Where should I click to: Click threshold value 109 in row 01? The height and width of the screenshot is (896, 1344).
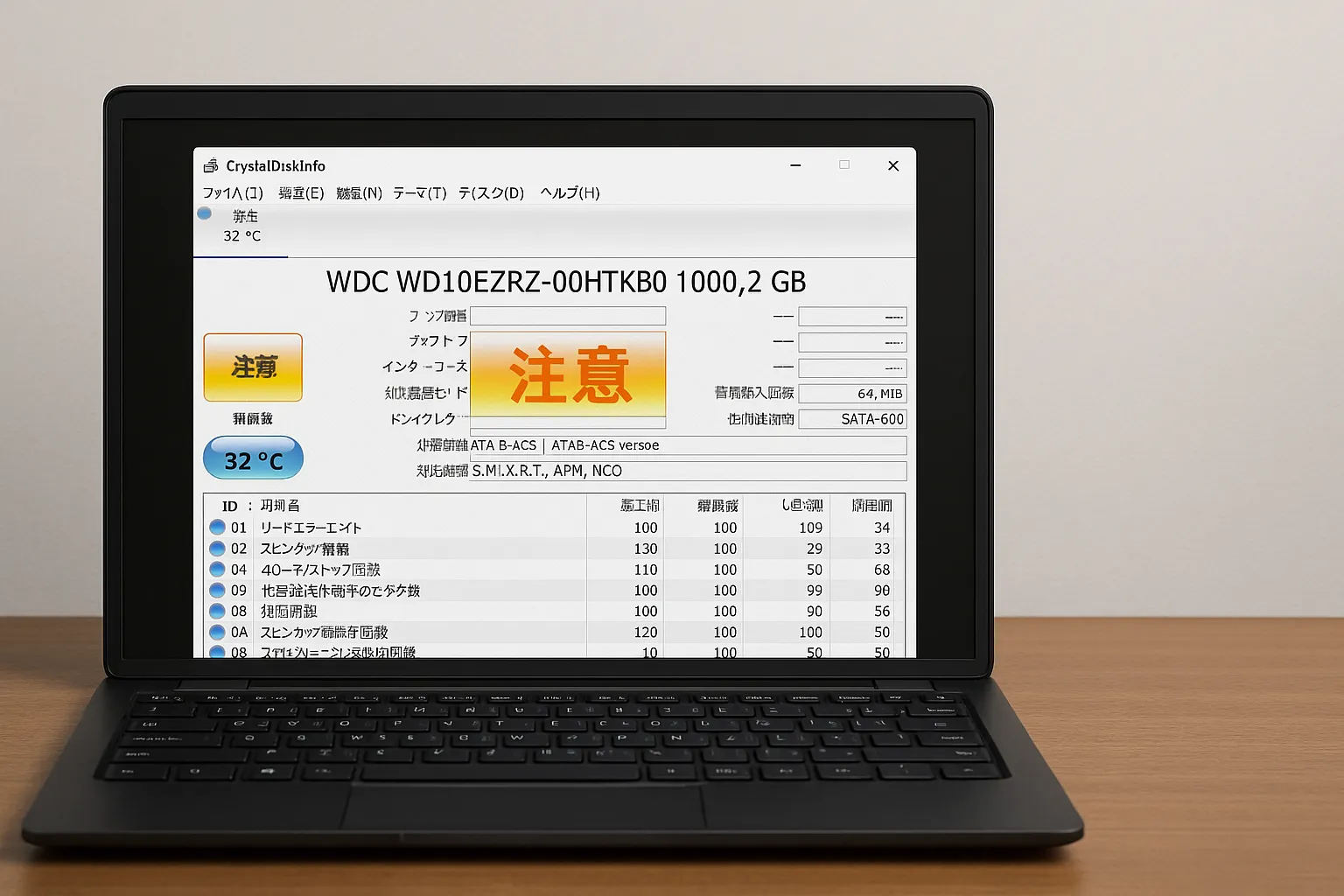point(810,528)
